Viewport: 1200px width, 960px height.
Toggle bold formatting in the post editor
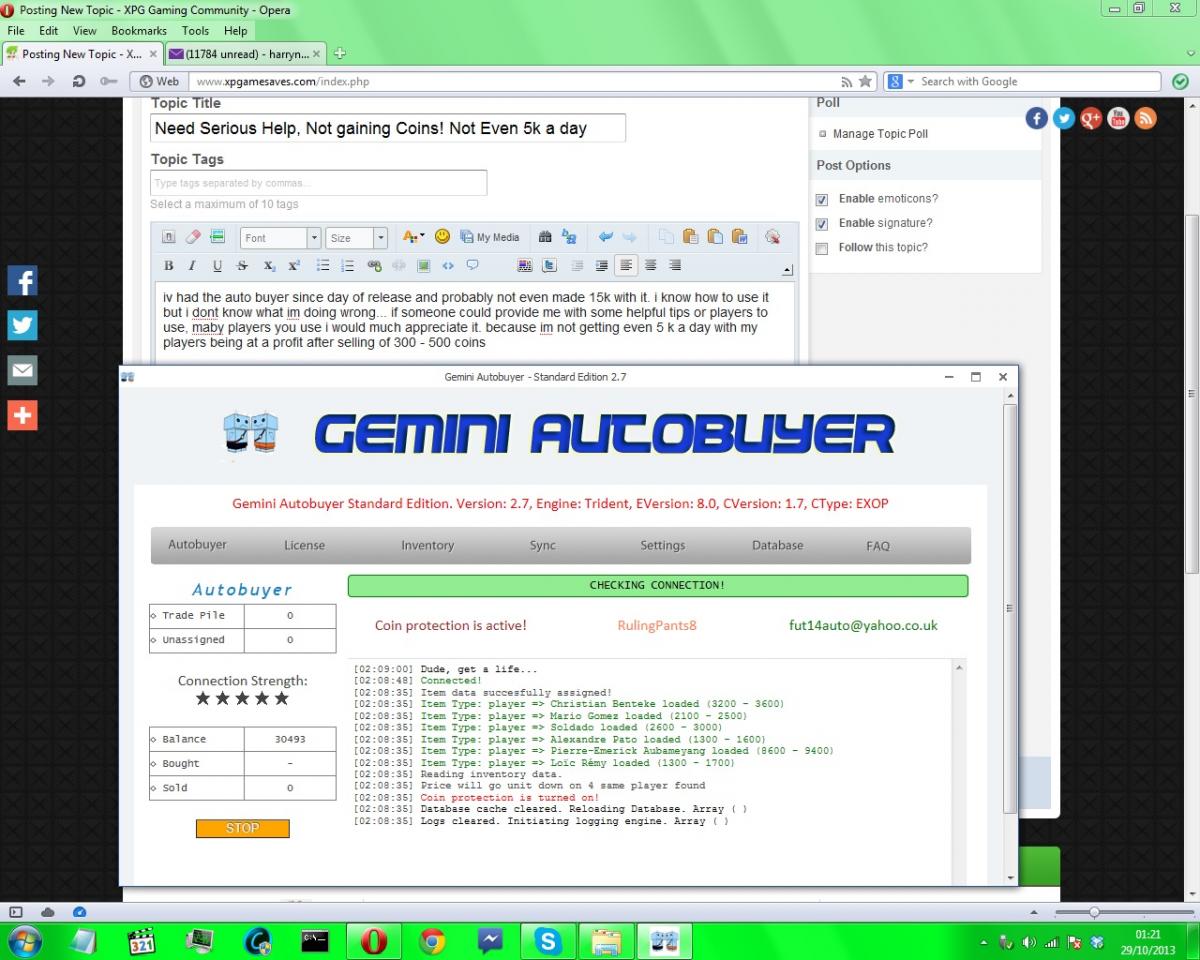(168, 266)
